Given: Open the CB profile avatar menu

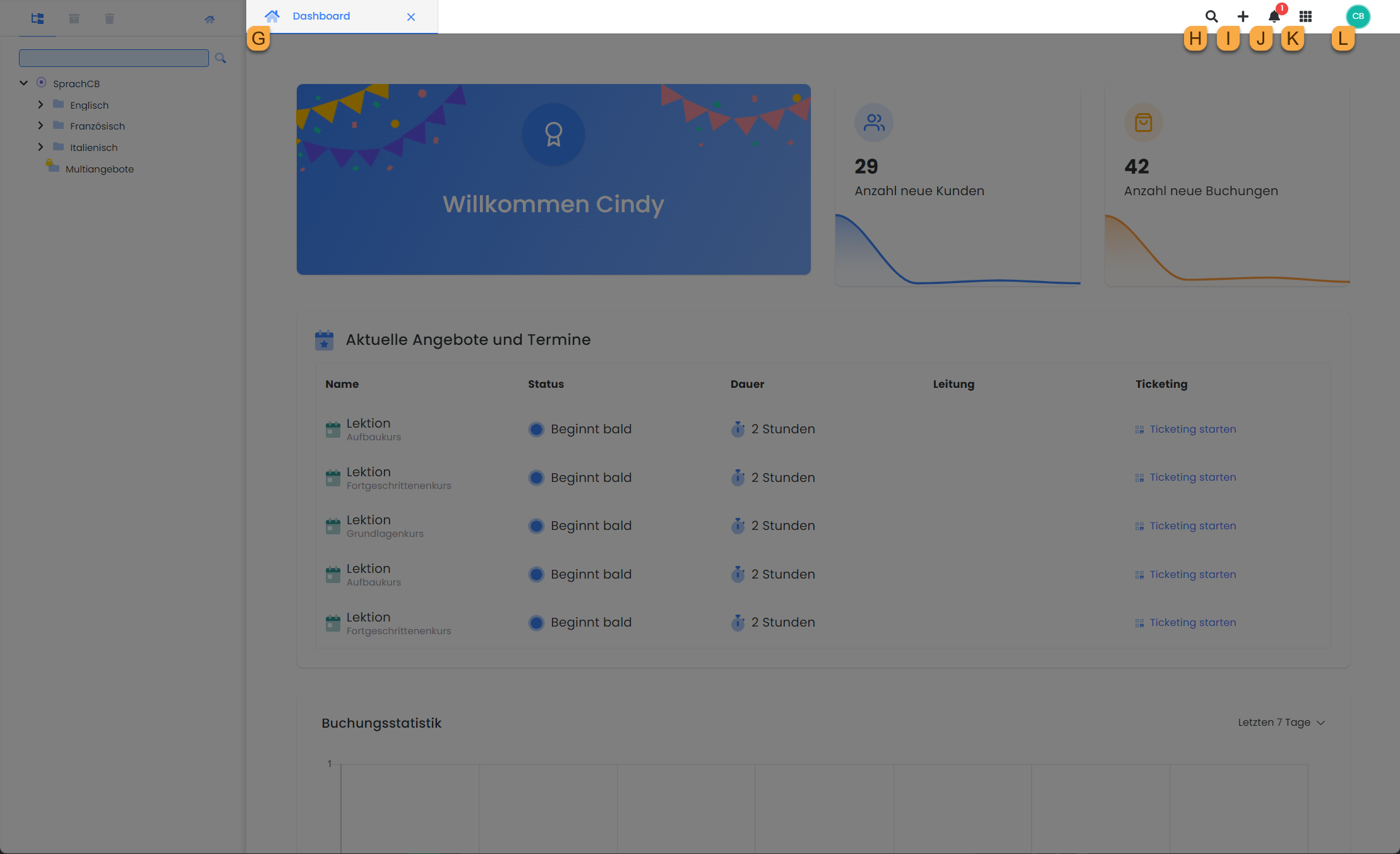Looking at the screenshot, I should (x=1358, y=16).
